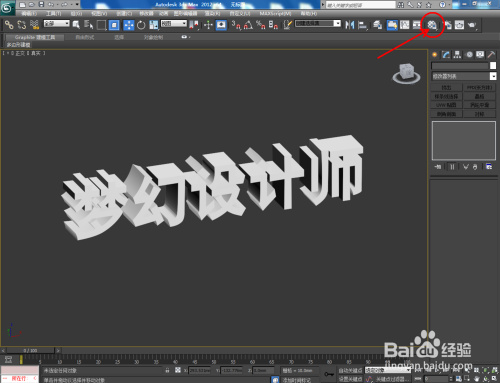Toggle the Spinner Snap button
500x383 pixels.
coord(273,25)
